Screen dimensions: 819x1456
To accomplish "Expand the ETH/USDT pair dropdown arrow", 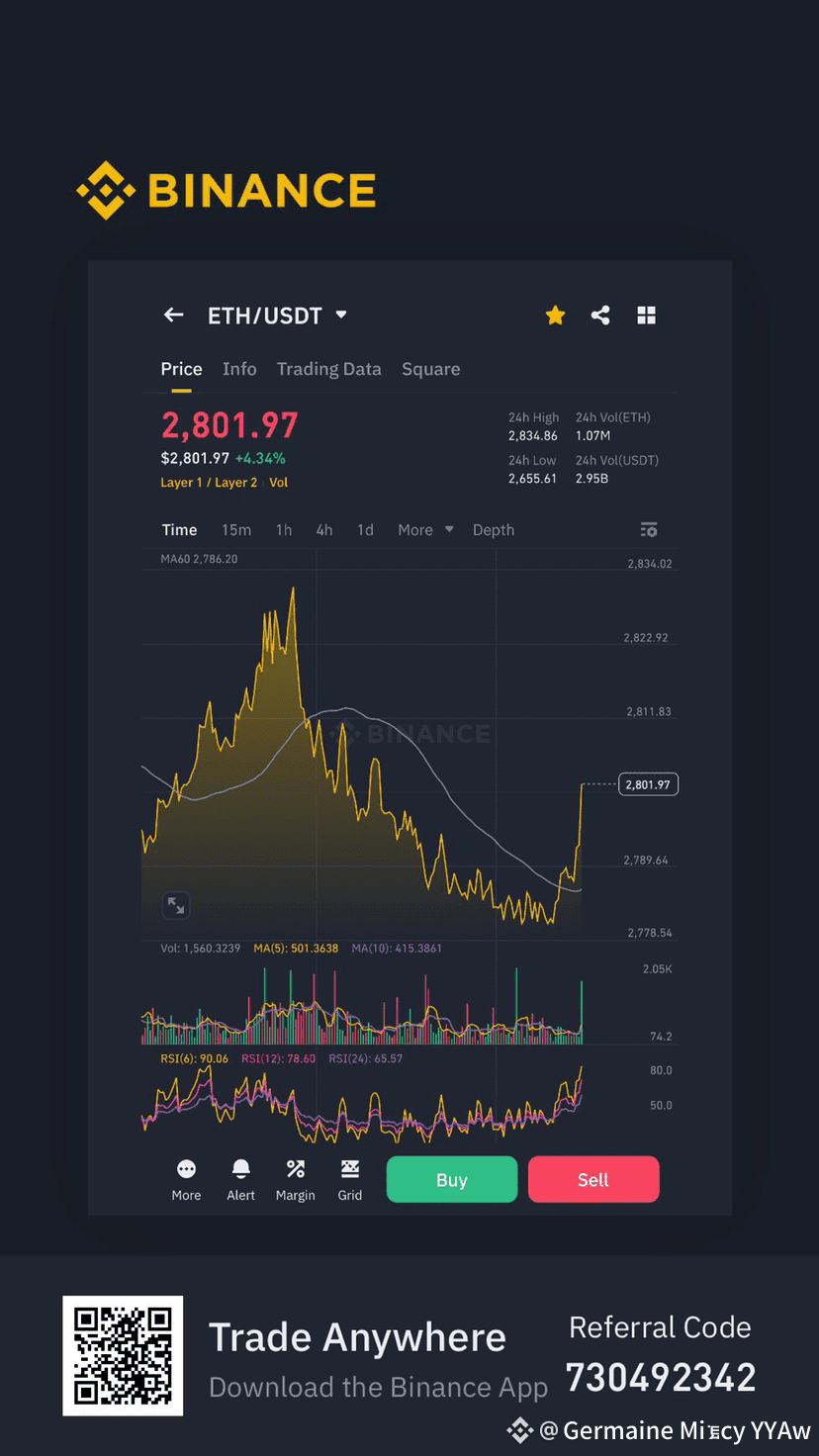I will tap(341, 315).
